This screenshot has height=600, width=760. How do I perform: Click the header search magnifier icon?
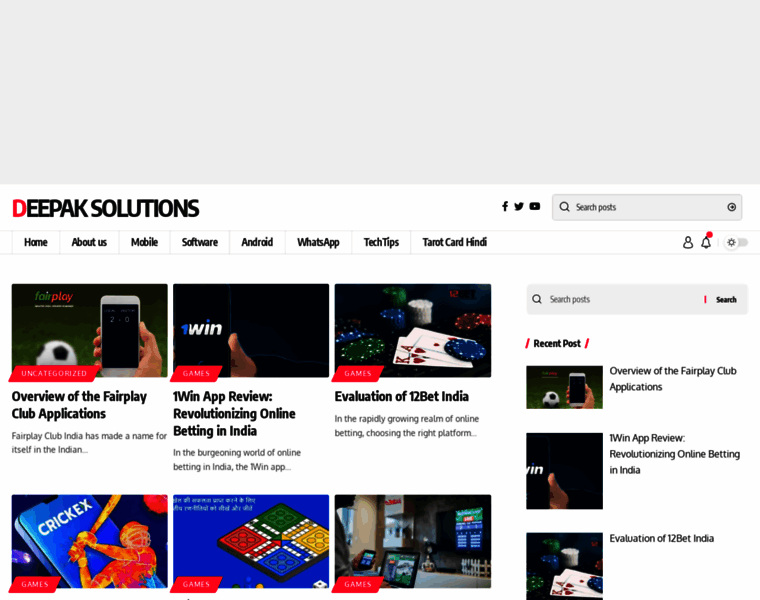pyautogui.click(x=564, y=207)
